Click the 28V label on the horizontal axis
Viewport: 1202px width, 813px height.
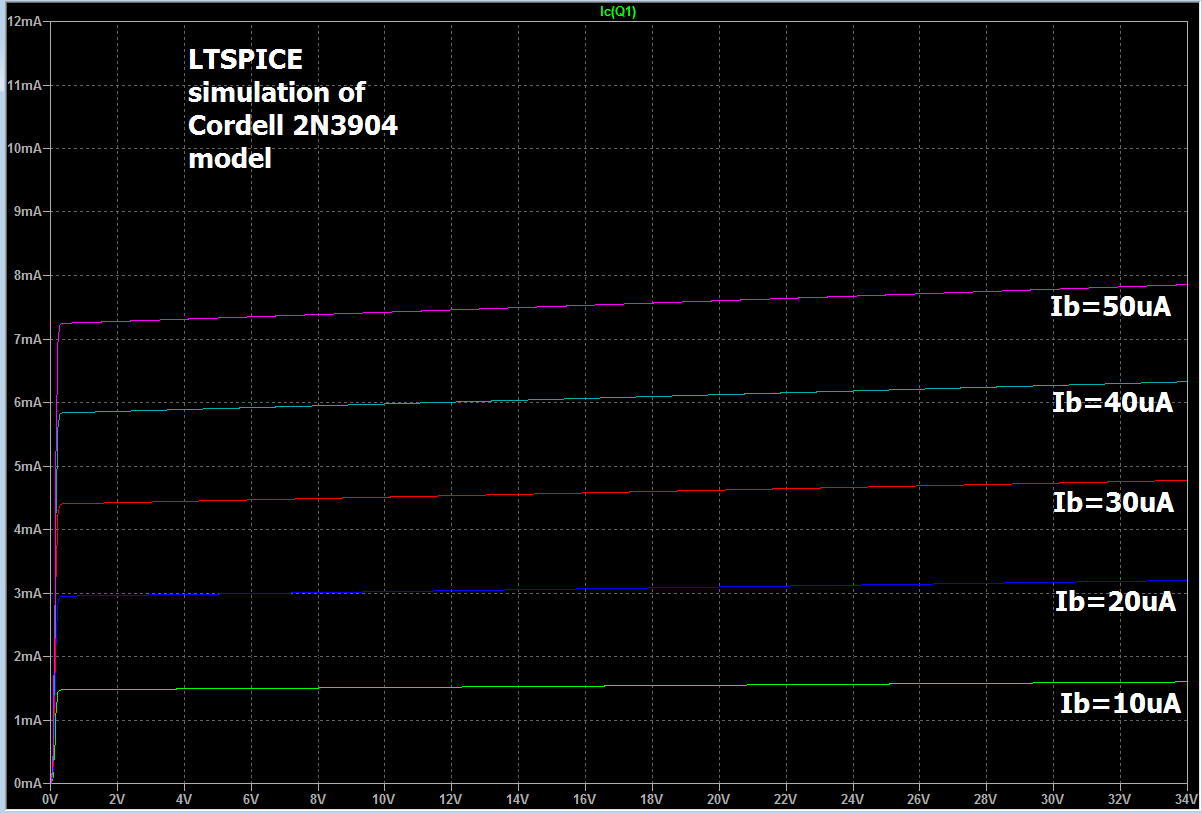click(986, 800)
